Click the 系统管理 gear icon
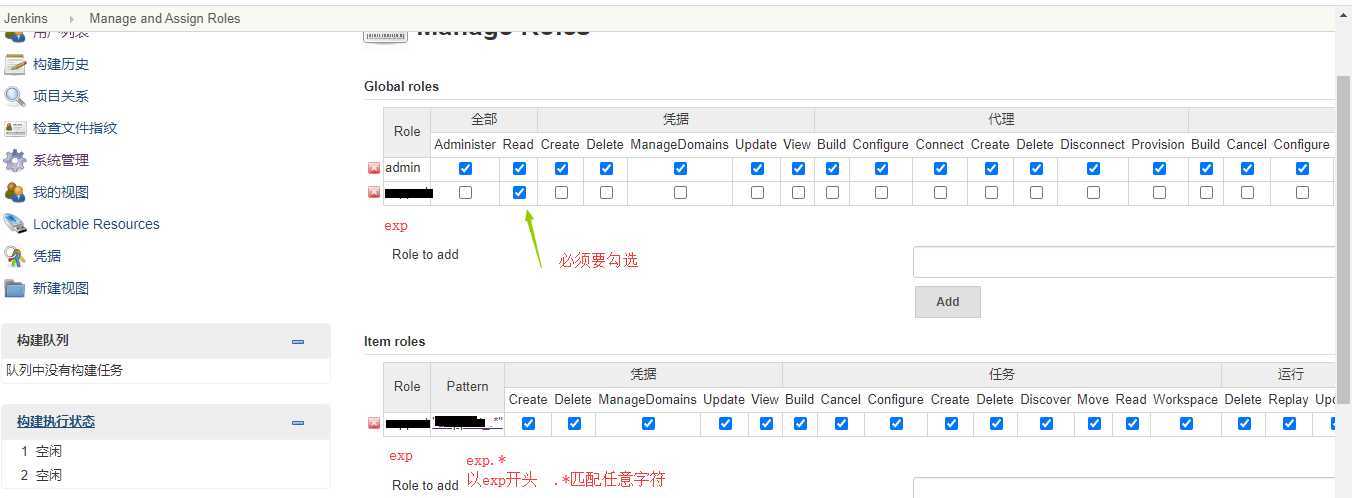 tap(15, 160)
